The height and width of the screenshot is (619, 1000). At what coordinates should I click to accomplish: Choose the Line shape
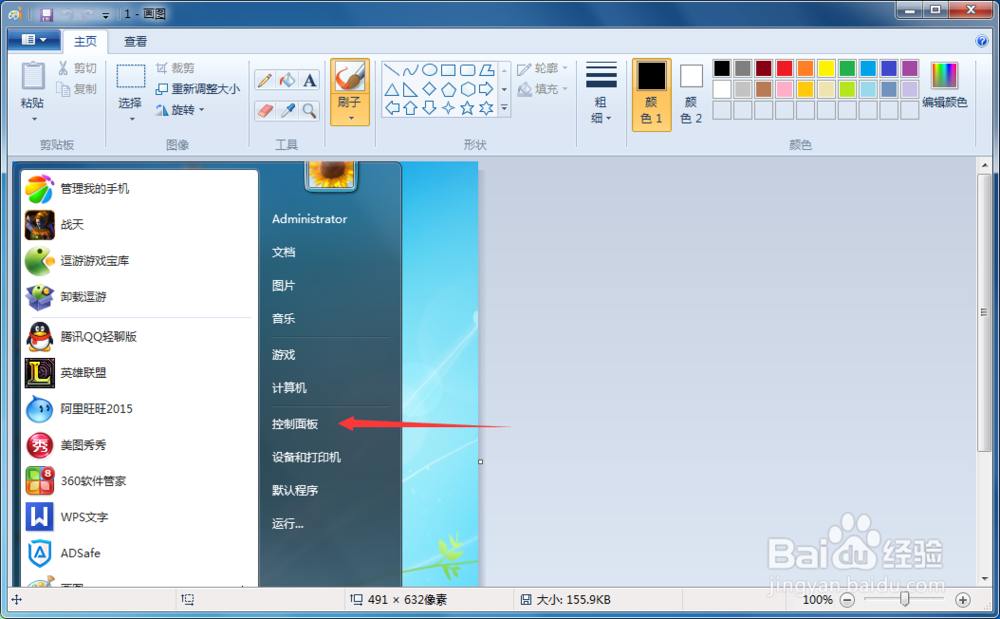392,69
